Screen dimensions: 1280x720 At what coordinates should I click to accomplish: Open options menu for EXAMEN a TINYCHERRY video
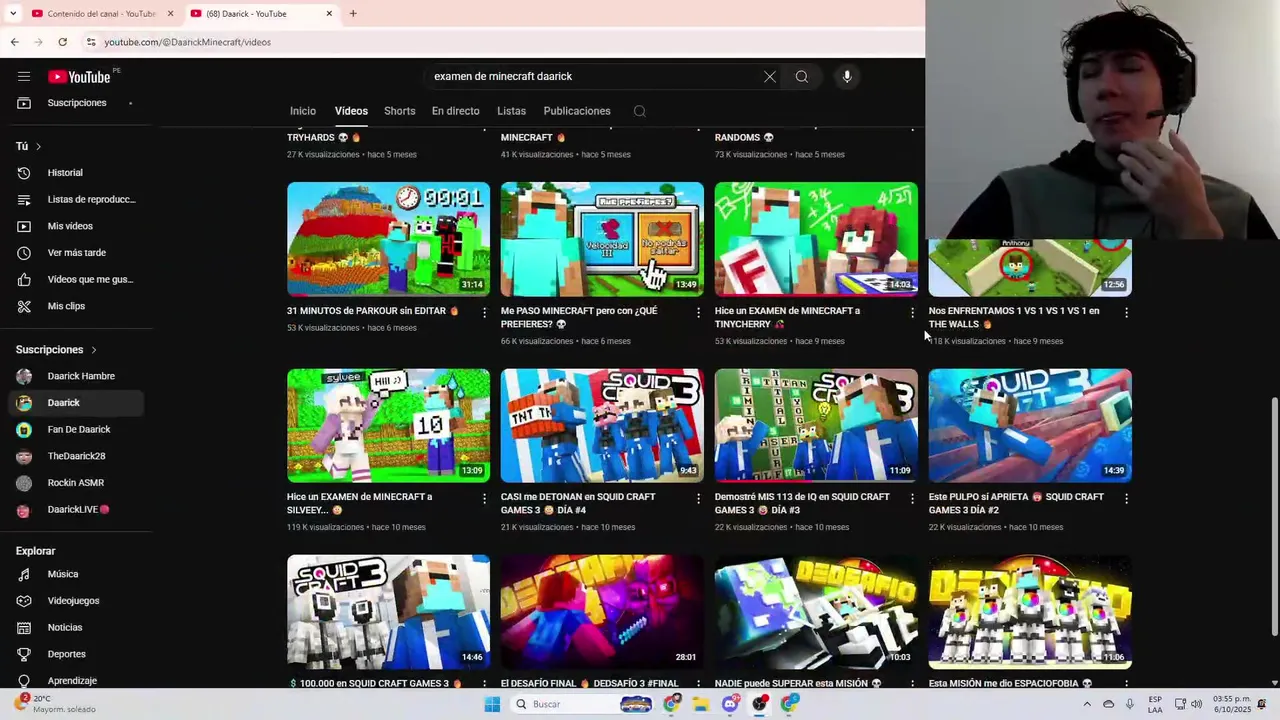coord(912,313)
